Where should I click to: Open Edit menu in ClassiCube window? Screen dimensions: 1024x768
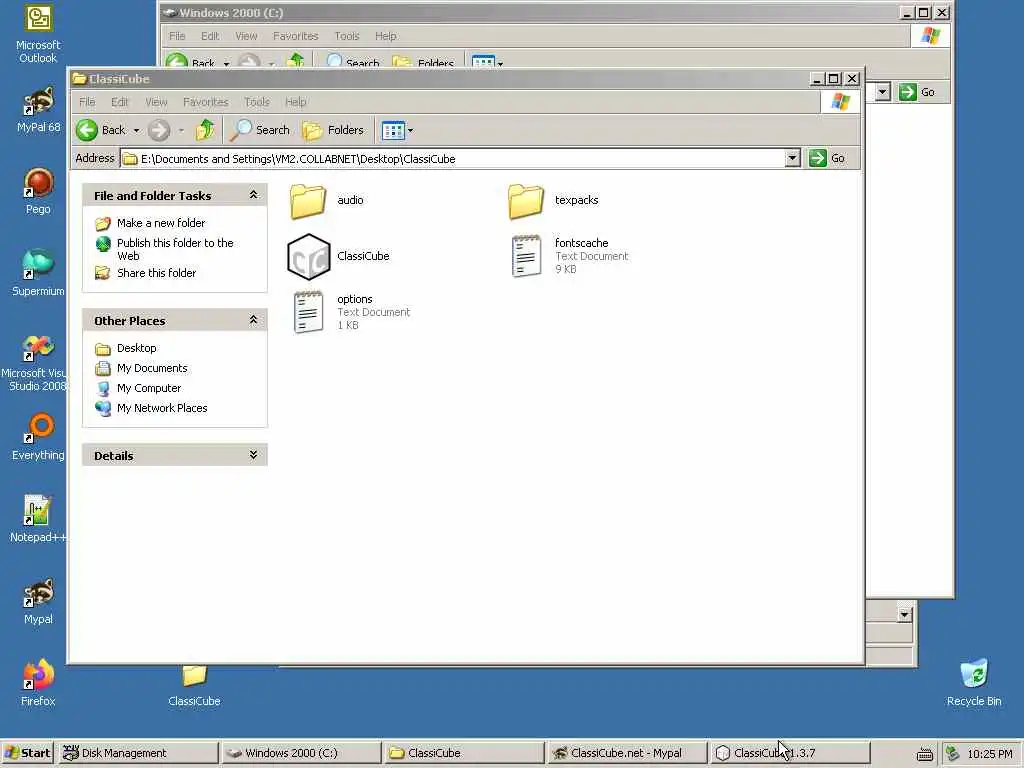(120, 102)
